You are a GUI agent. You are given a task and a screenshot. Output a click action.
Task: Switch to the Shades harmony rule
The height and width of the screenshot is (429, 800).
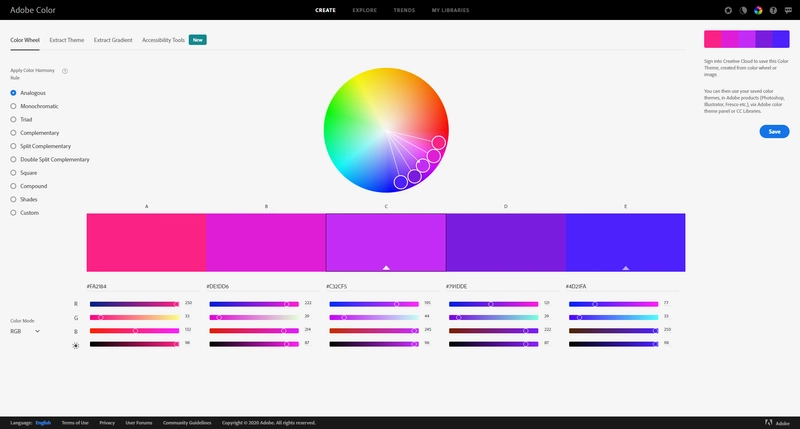pos(24,199)
